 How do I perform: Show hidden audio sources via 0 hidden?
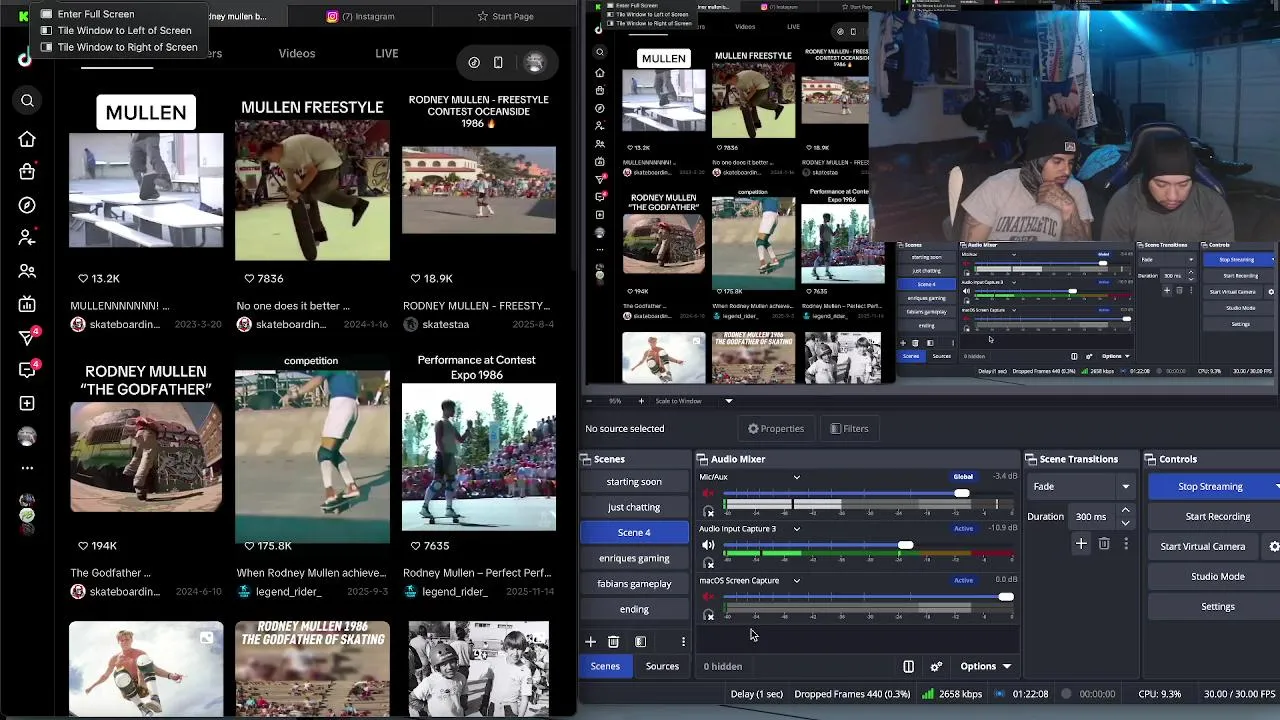(x=722, y=666)
